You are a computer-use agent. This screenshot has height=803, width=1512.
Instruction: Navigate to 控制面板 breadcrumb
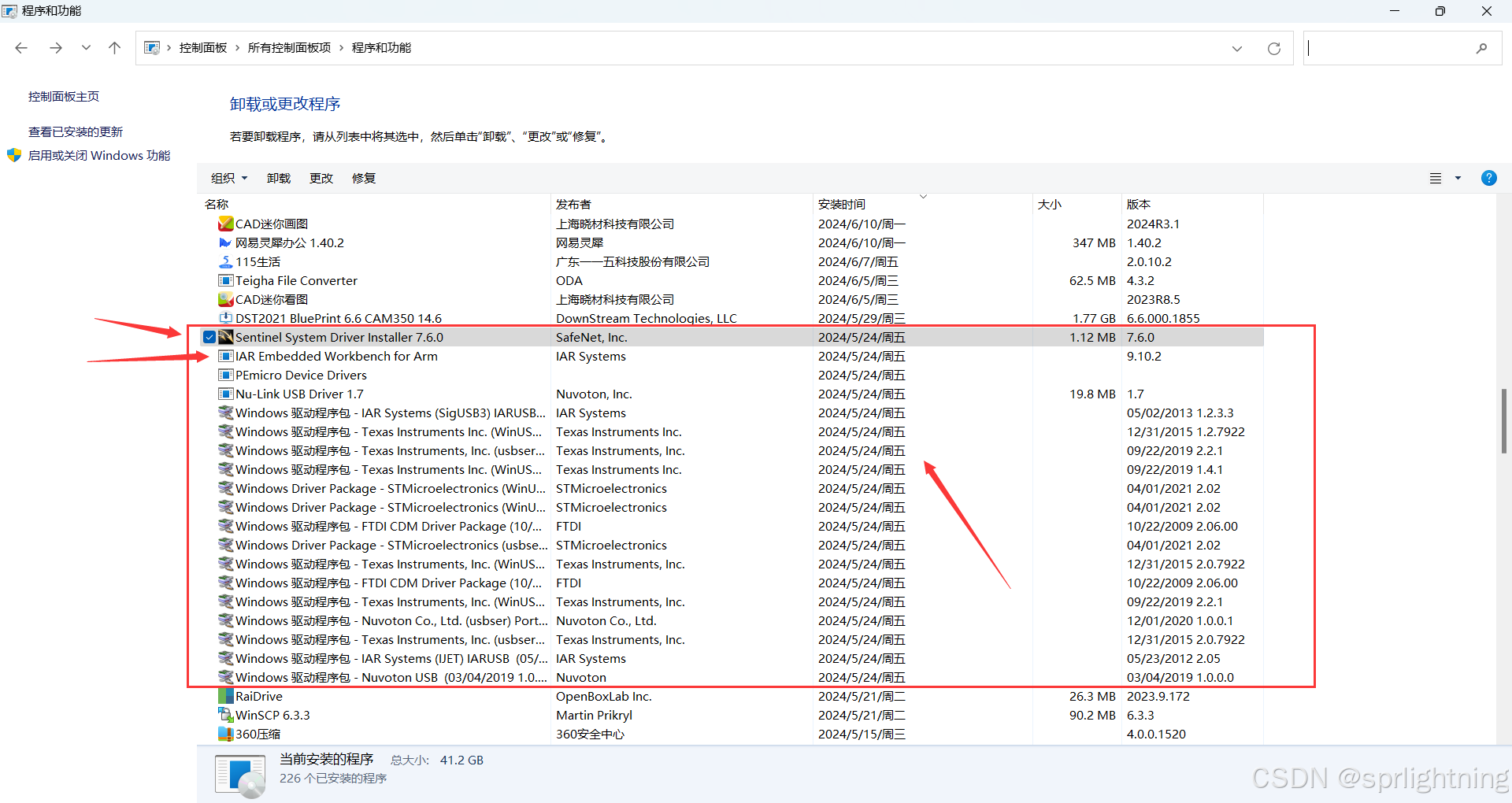[203, 48]
